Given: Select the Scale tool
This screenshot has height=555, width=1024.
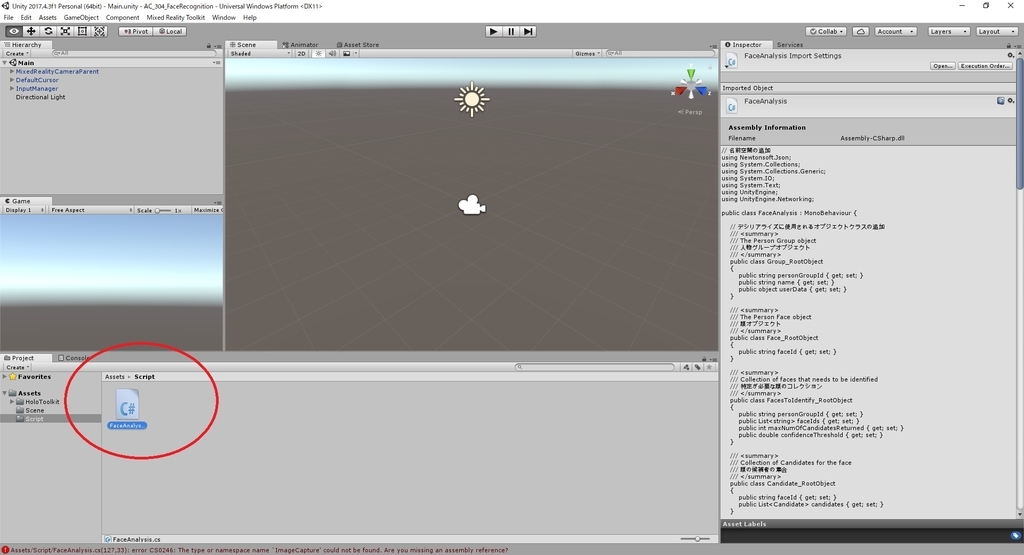Looking at the screenshot, I should click(x=65, y=31).
